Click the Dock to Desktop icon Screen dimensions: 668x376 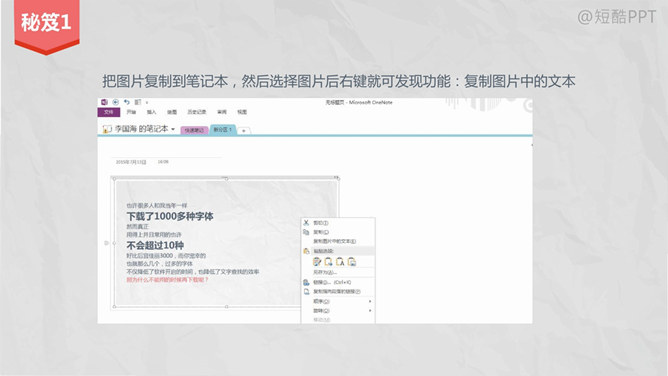tap(138, 102)
